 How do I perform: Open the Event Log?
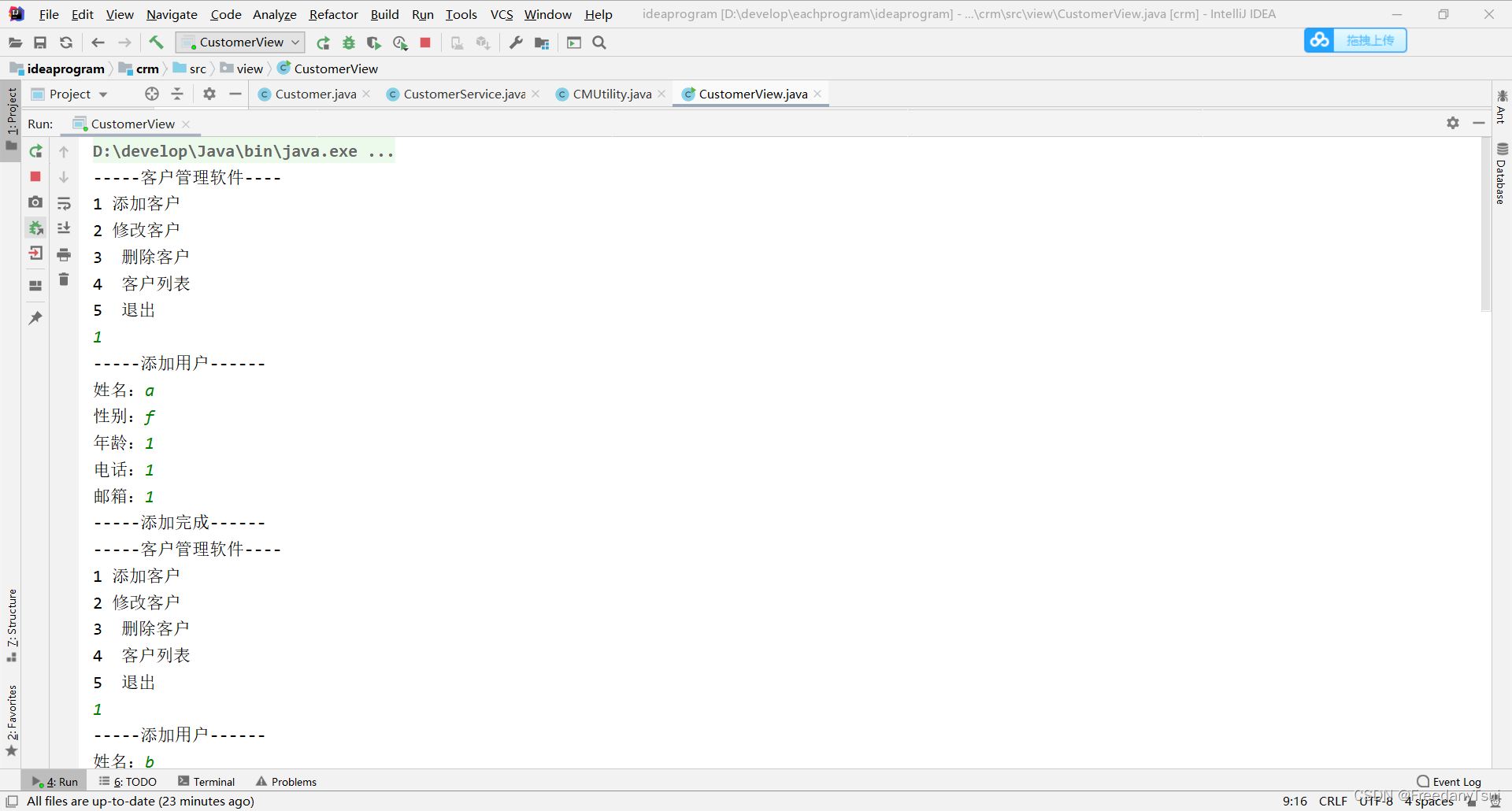(1449, 782)
